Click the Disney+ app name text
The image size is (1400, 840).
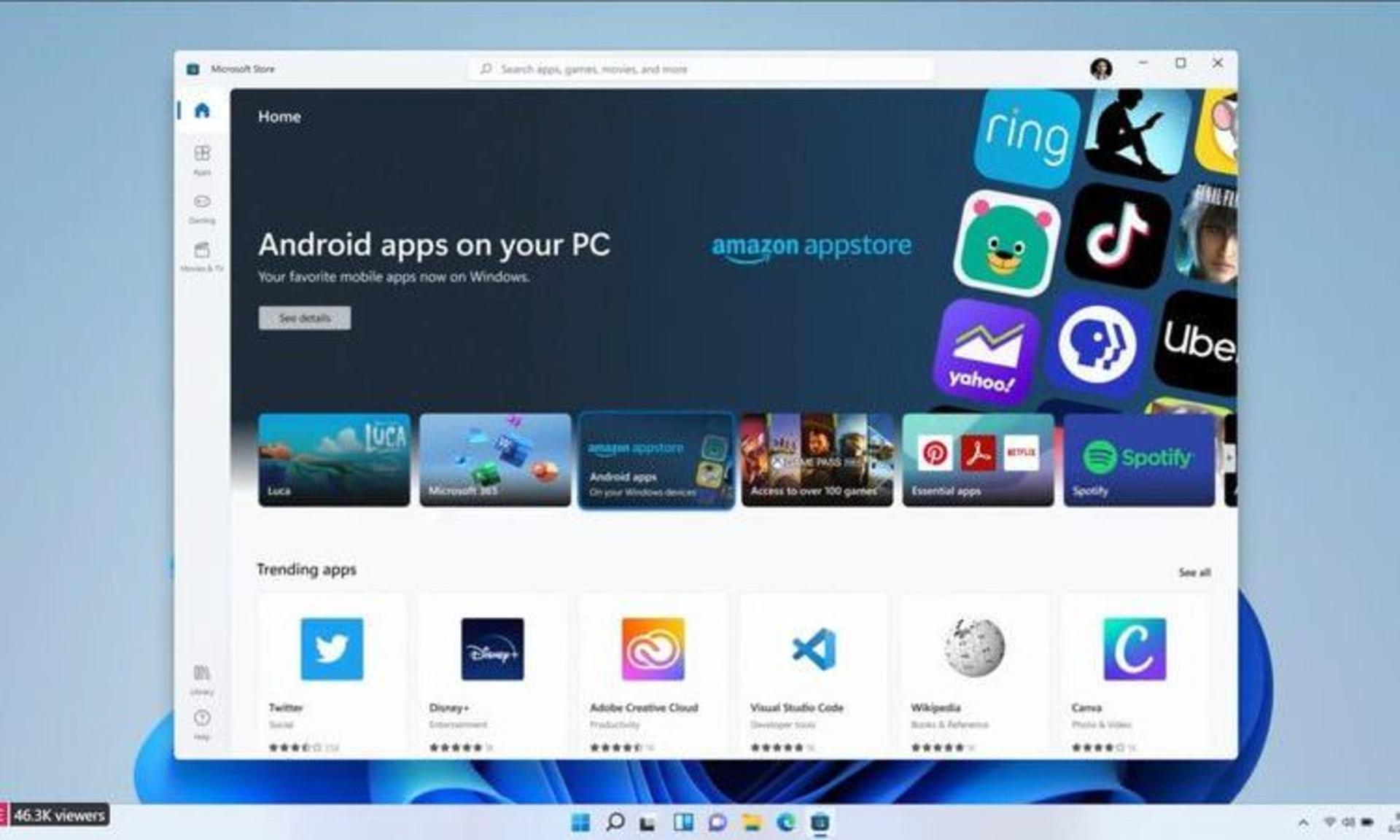pyautogui.click(x=449, y=707)
